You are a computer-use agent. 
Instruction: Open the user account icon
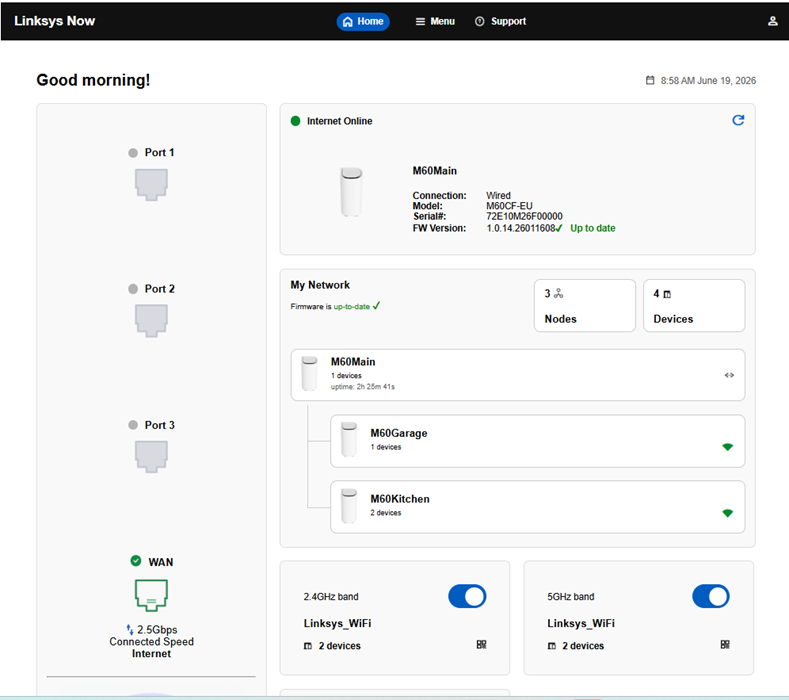[x=772, y=21]
